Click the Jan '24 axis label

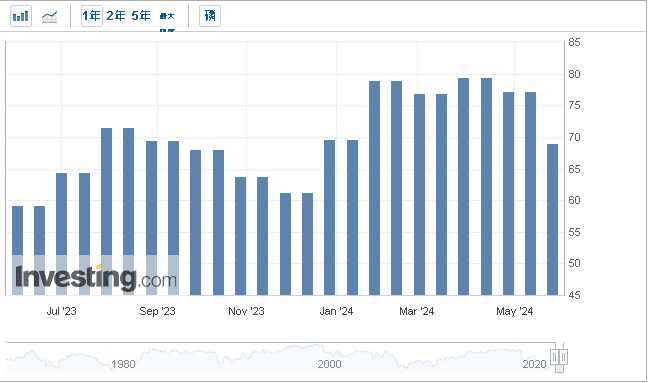[336, 311]
